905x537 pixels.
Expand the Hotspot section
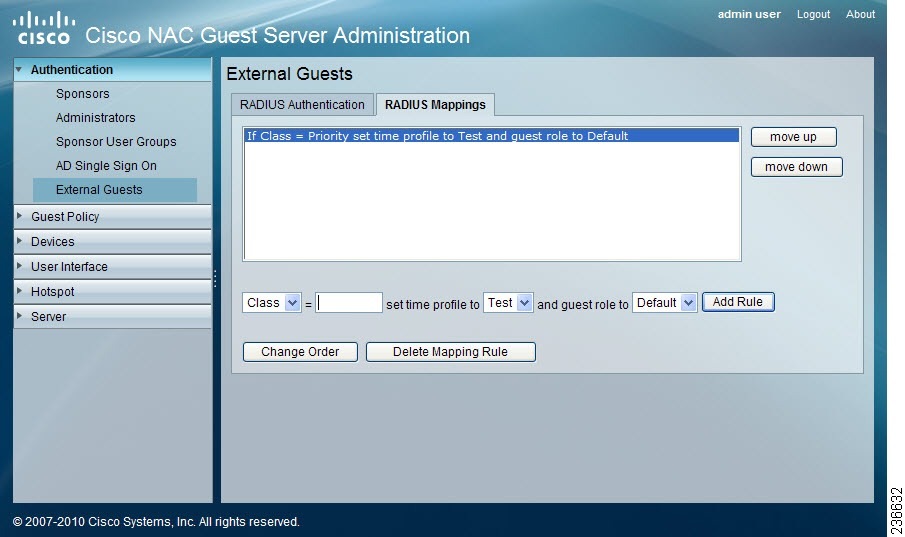click(113, 291)
